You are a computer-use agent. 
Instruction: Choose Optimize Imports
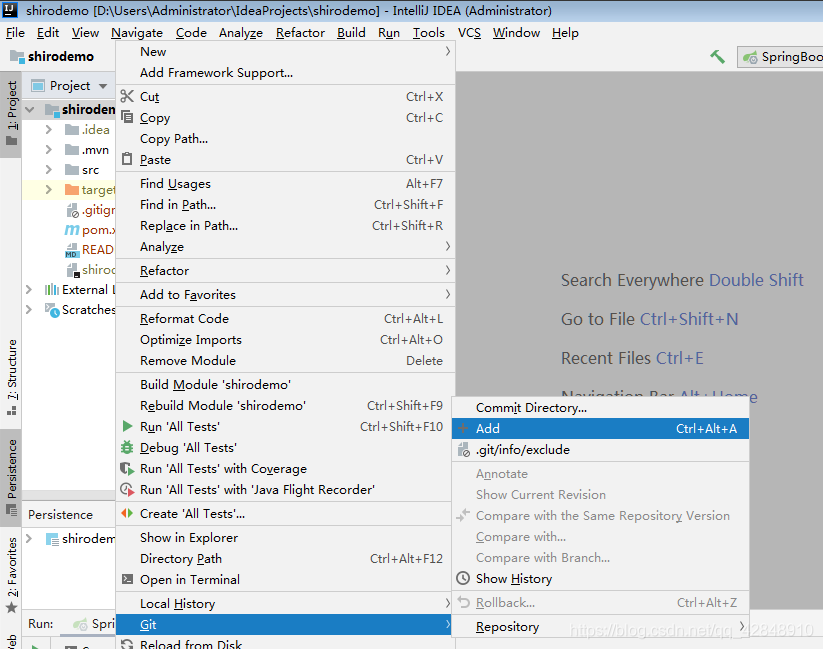tap(285, 339)
